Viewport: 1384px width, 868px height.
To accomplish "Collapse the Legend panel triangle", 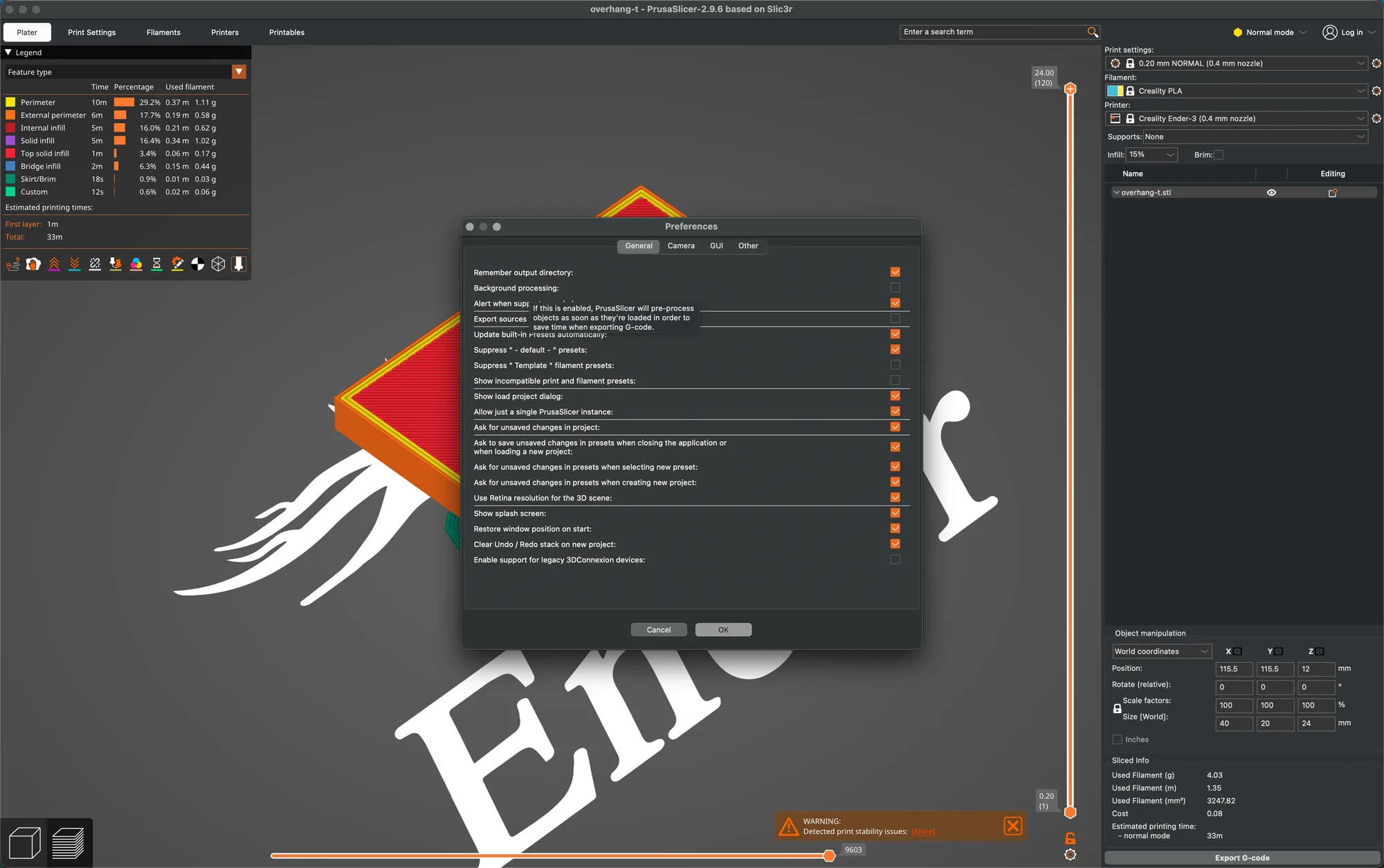I will (8, 53).
